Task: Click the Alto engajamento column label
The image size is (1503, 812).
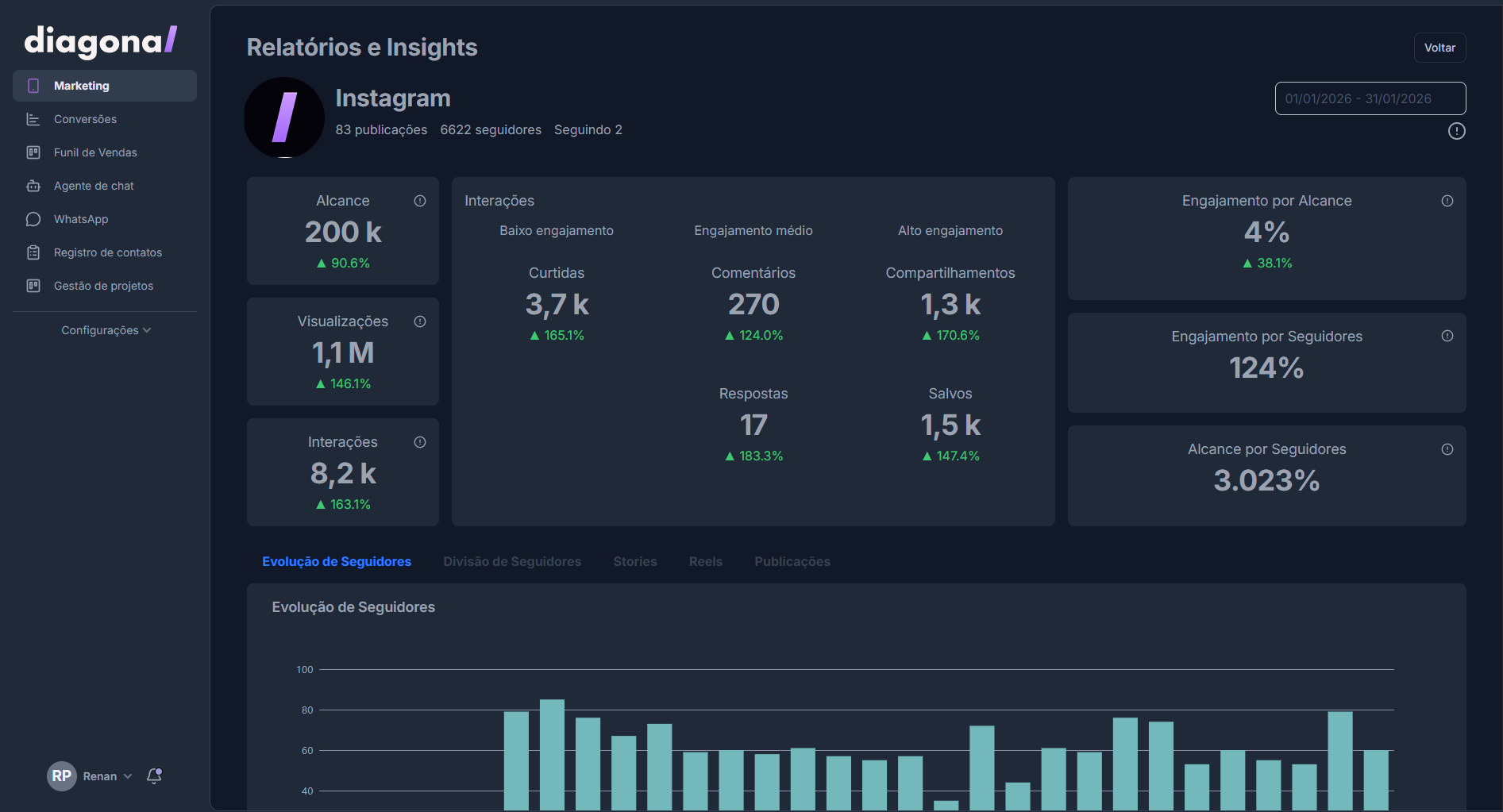Action: (x=950, y=230)
